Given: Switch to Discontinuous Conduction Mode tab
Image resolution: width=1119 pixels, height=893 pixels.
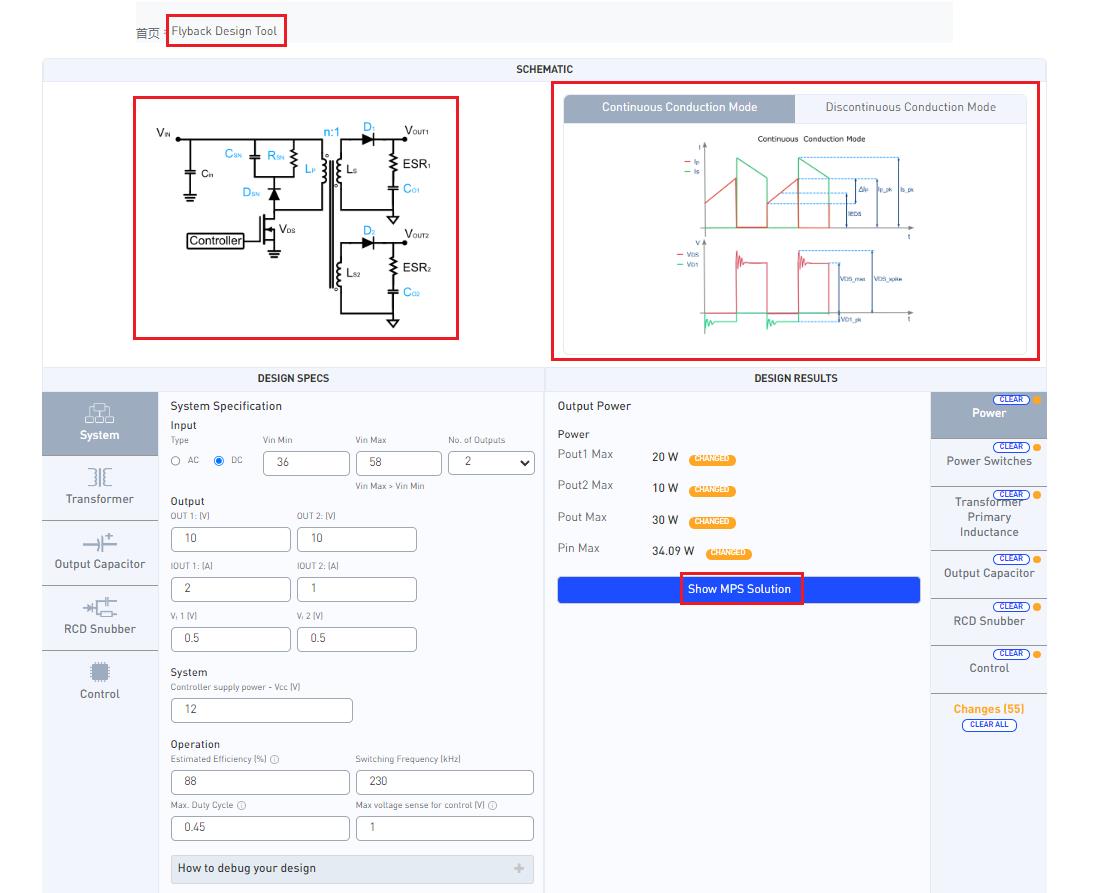Looking at the screenshot, I should tap(910, 108).
